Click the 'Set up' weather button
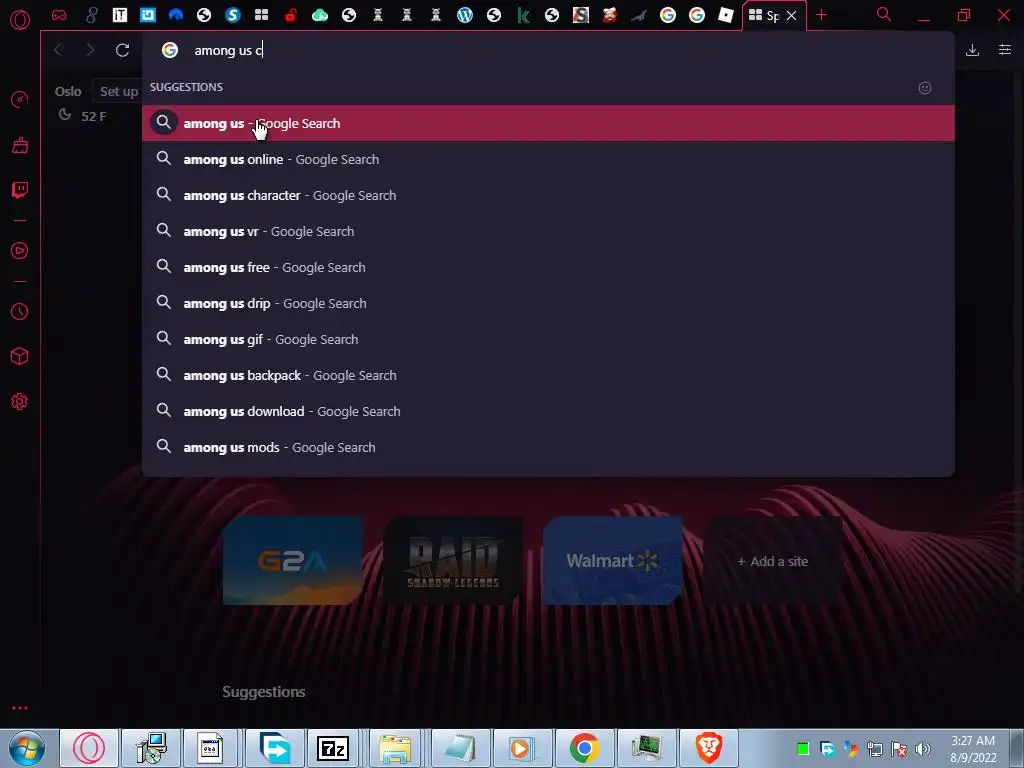This screenshot has height=768, width=1024. click(x=118, y=91)
